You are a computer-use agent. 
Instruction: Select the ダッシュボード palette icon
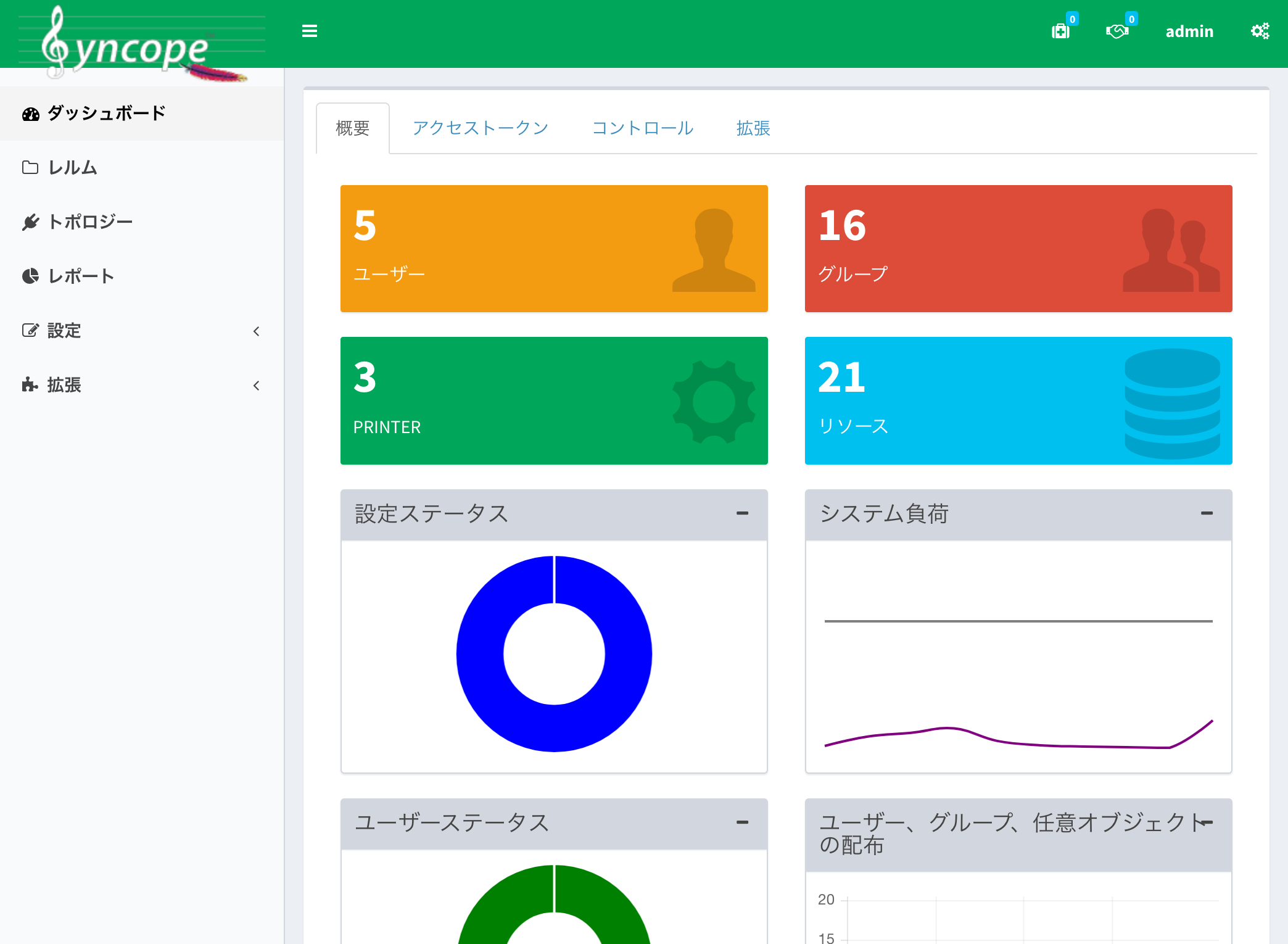coord(30,113)
